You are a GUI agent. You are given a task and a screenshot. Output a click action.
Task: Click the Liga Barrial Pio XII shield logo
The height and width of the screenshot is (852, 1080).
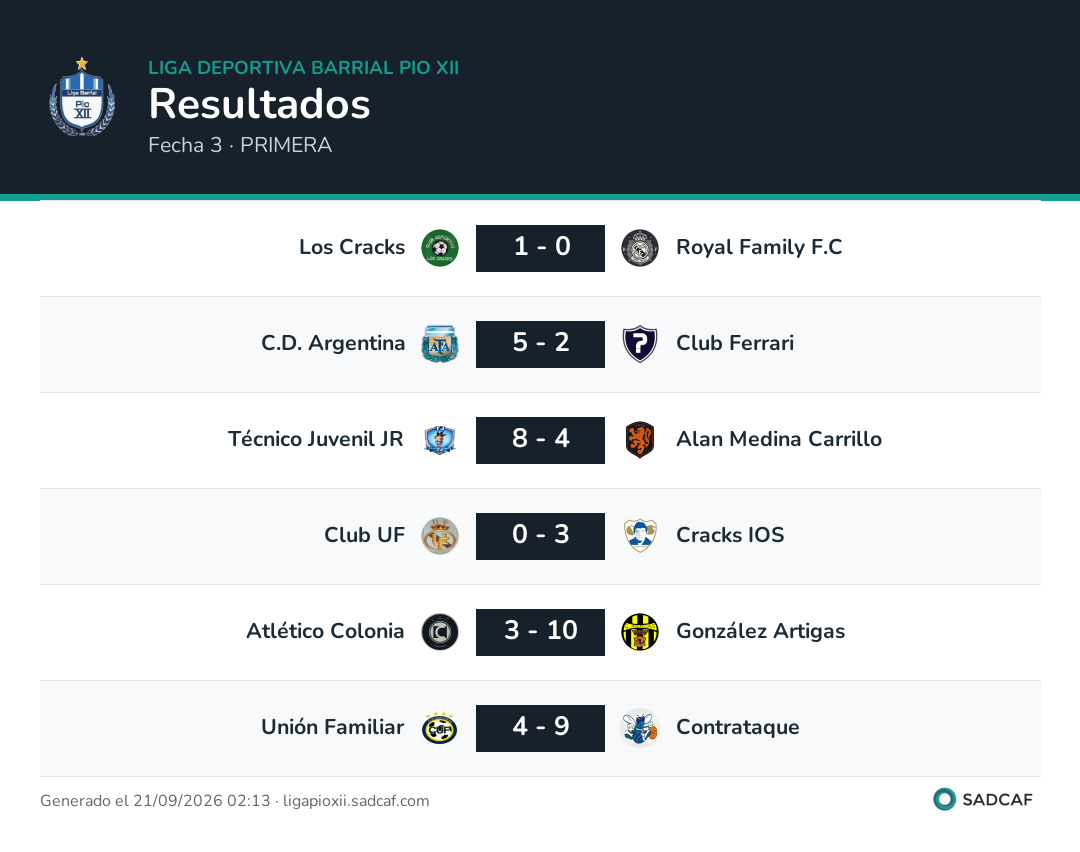[82, 97]
